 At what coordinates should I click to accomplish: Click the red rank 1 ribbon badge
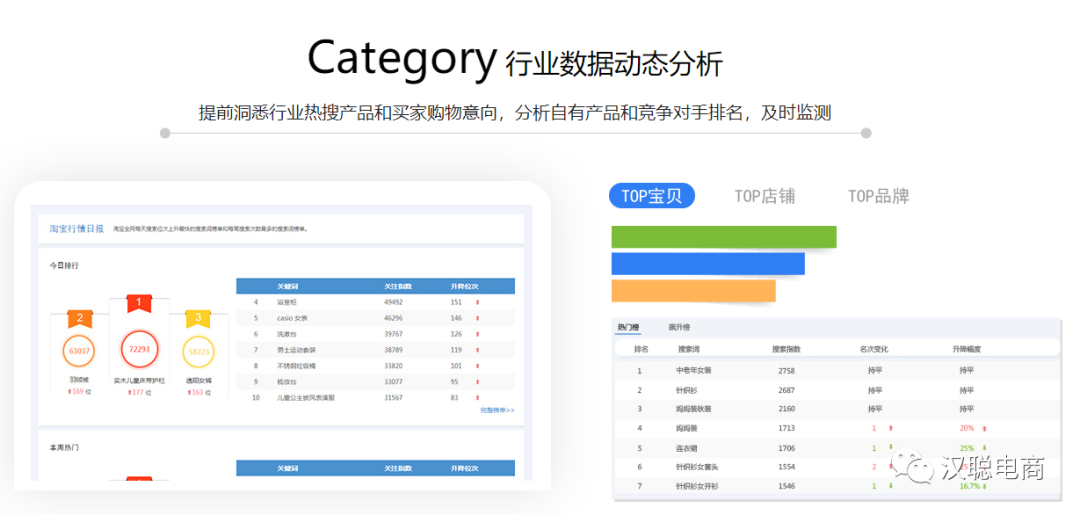pos(138,302)
